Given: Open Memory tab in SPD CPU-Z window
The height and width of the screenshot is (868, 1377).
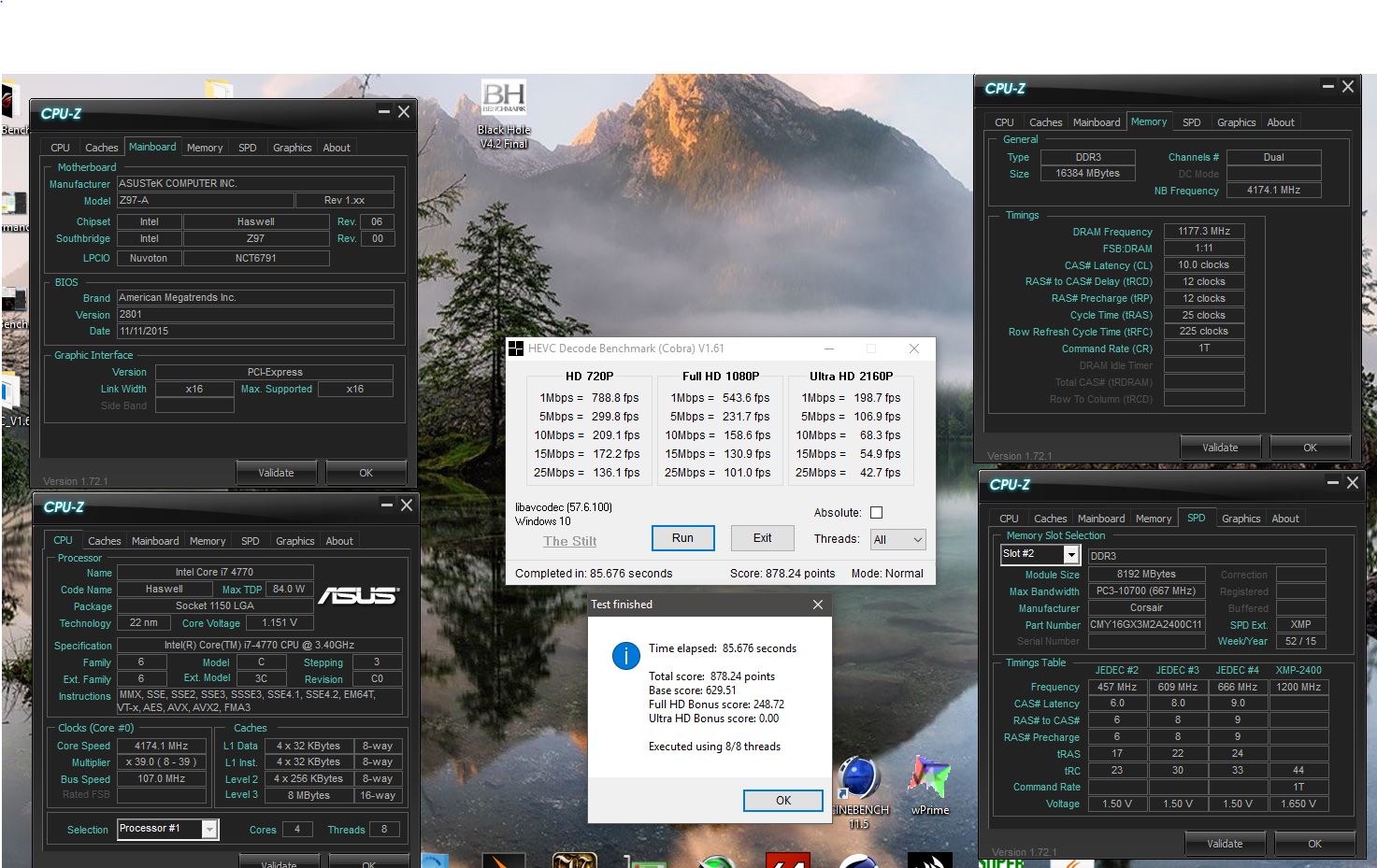Looking at the screenshot, I should (1153, 519).
